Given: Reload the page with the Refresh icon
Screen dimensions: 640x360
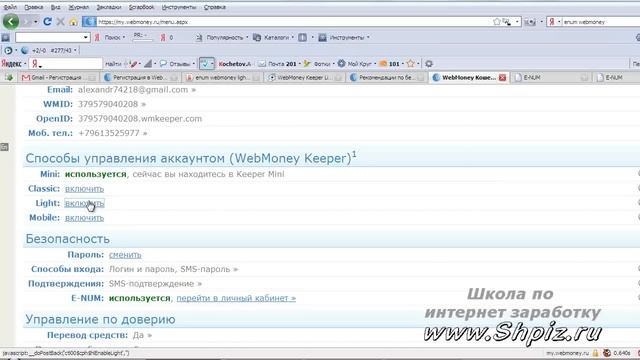Looking at the screenshot, I should coord(47,22).
